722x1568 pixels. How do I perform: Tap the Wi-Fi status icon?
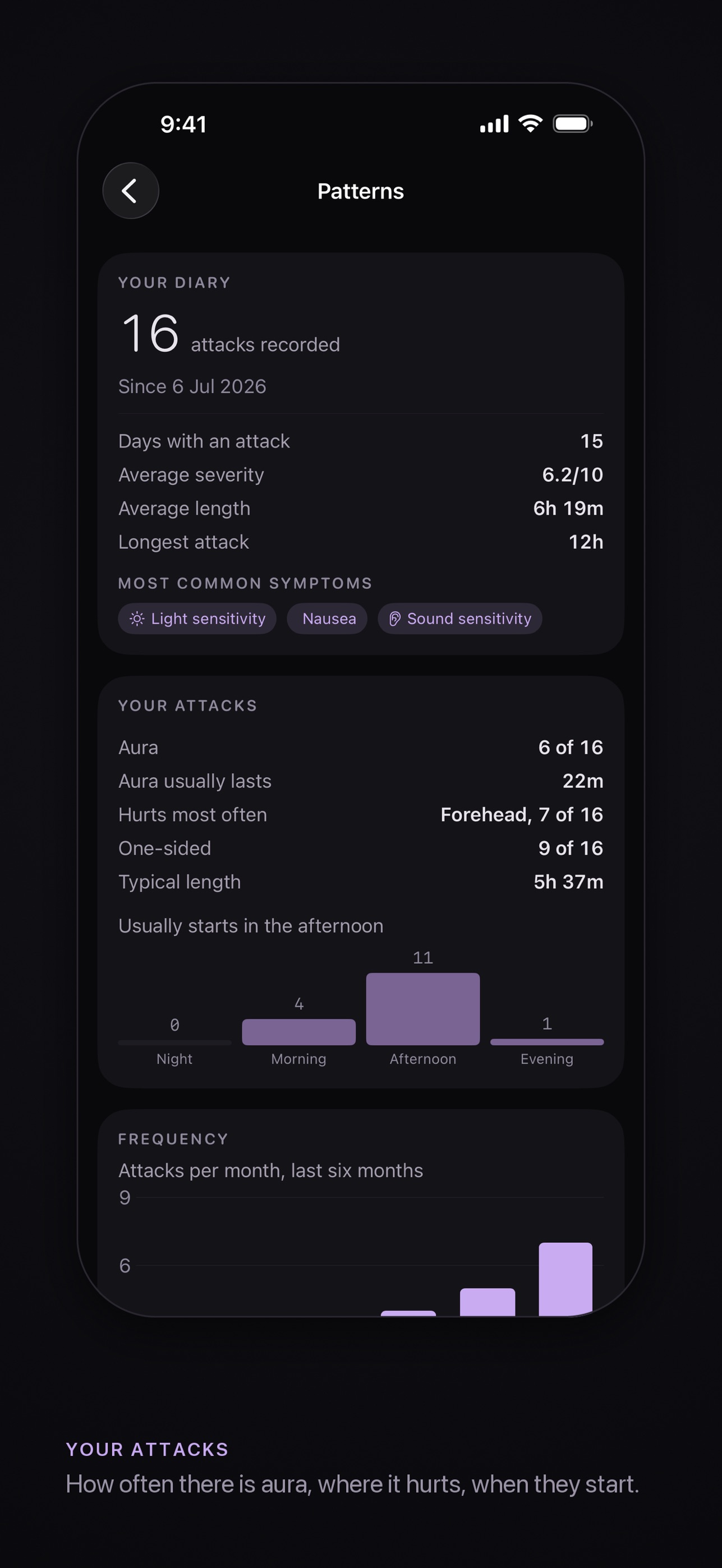[530, 123]
